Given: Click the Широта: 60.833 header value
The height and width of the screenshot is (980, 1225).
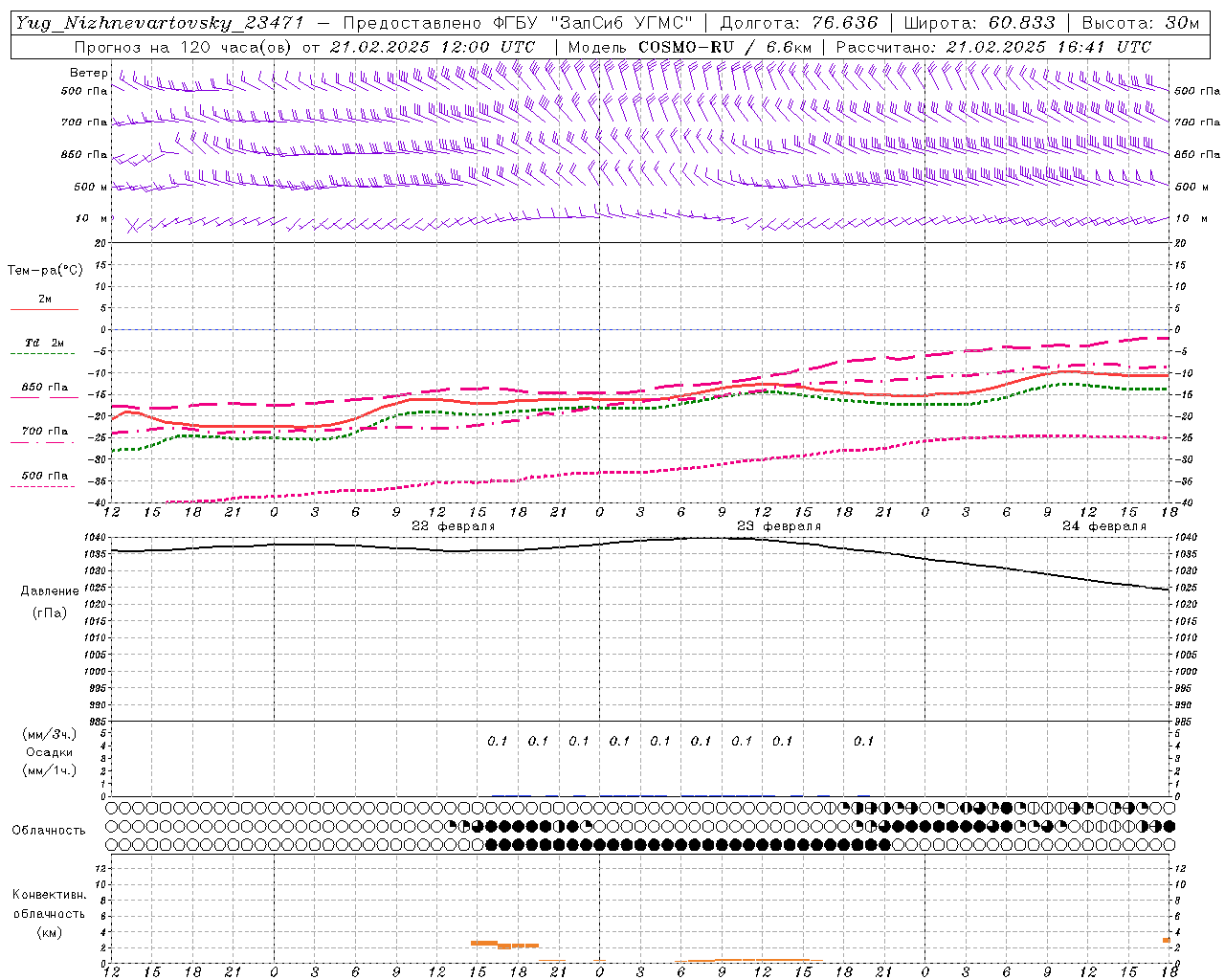Looking at the screenshot, I should 979,23.
